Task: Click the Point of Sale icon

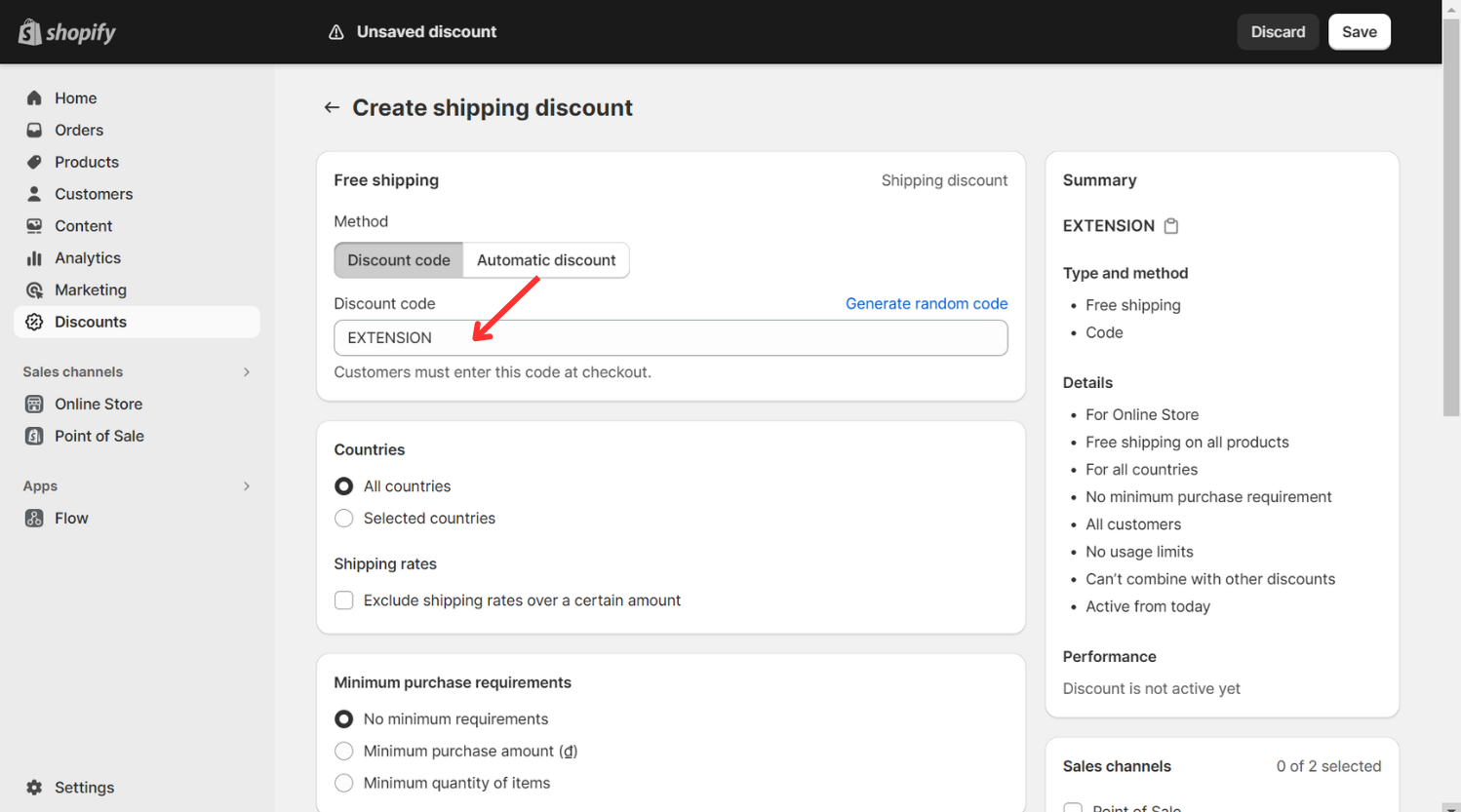Action: [34, 436]
